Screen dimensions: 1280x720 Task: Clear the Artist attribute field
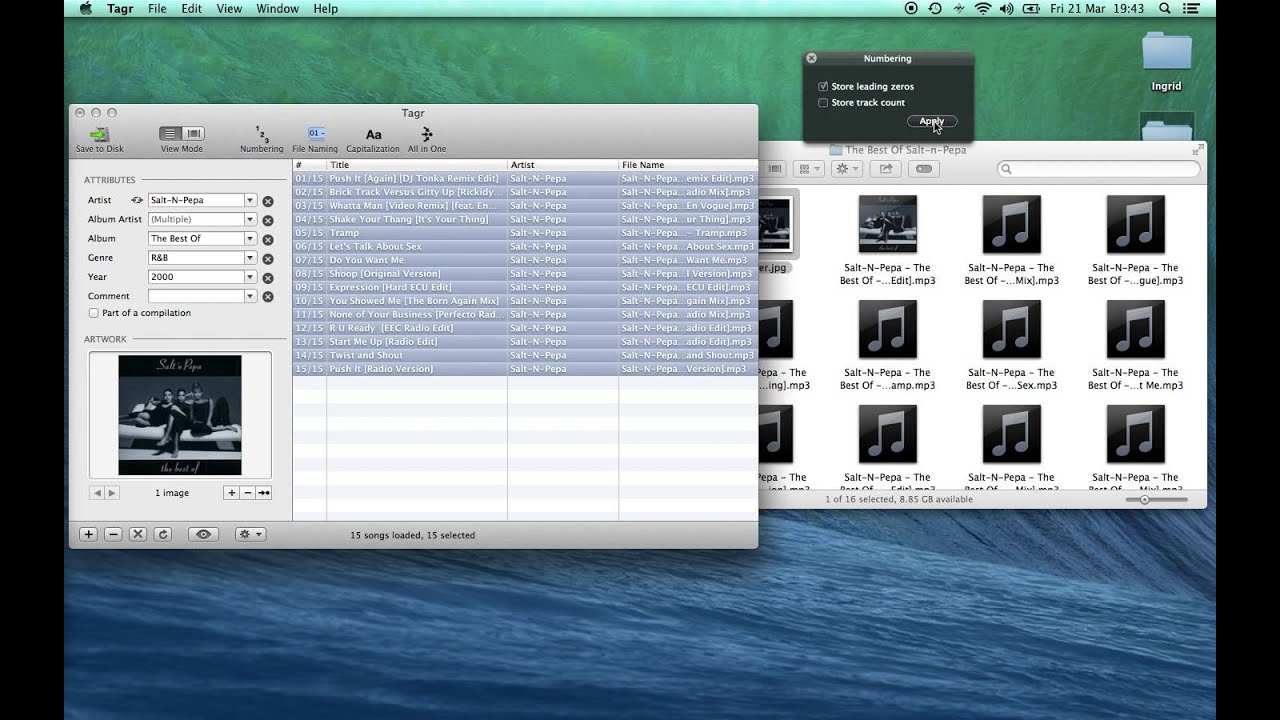(x=268, y=201)
